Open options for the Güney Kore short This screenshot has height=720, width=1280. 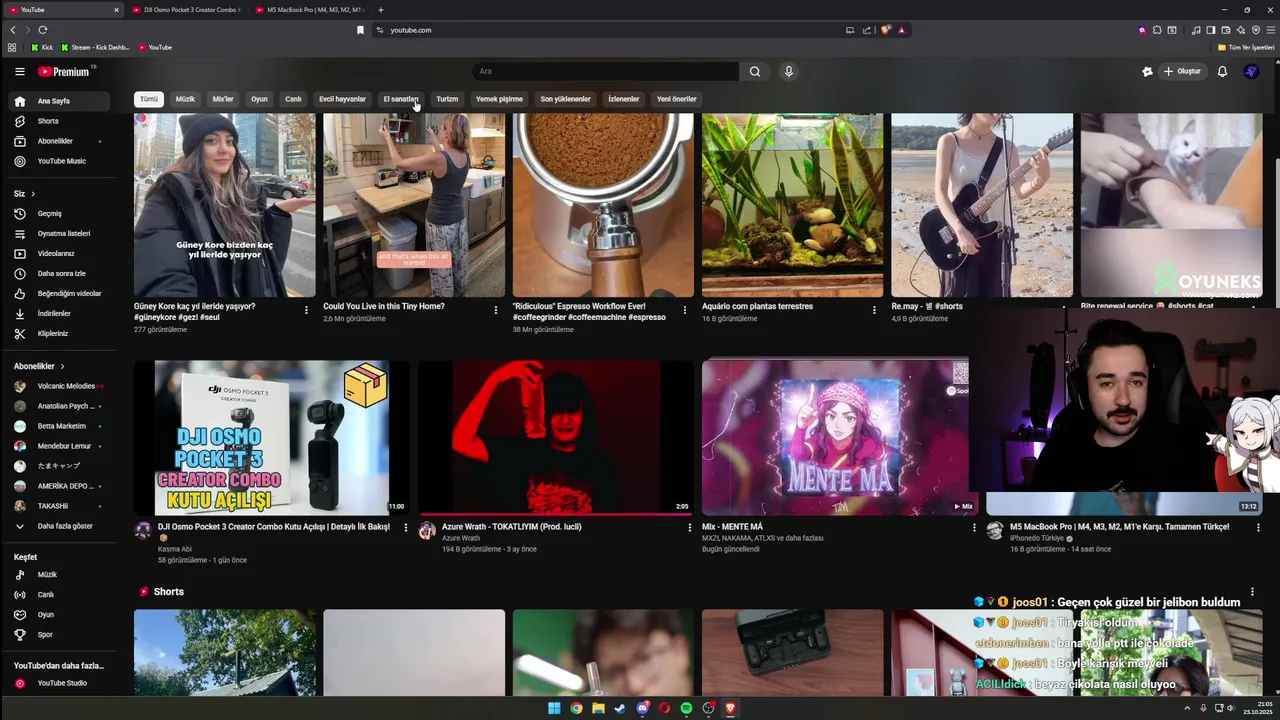306,310
